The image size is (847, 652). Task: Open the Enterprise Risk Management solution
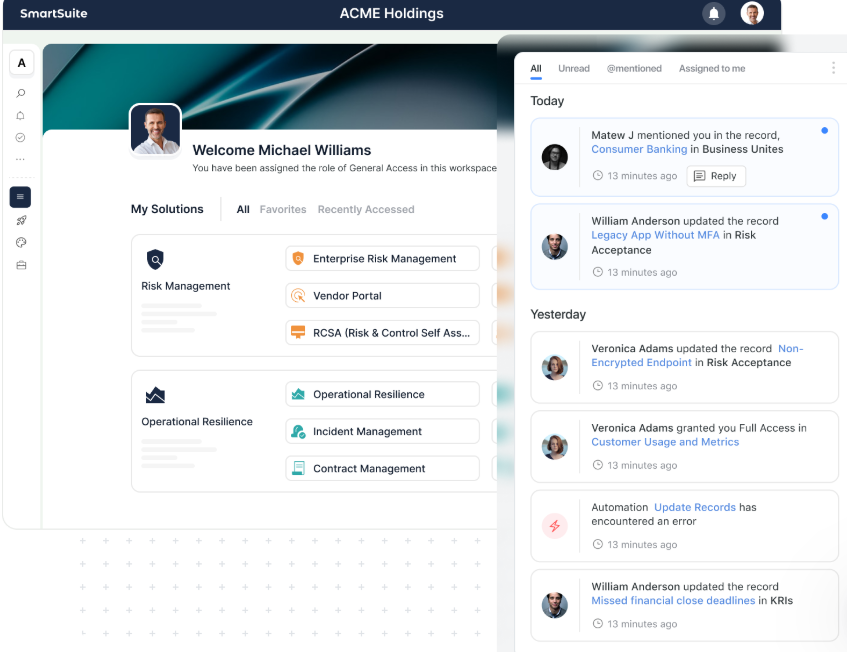[382, 258]
